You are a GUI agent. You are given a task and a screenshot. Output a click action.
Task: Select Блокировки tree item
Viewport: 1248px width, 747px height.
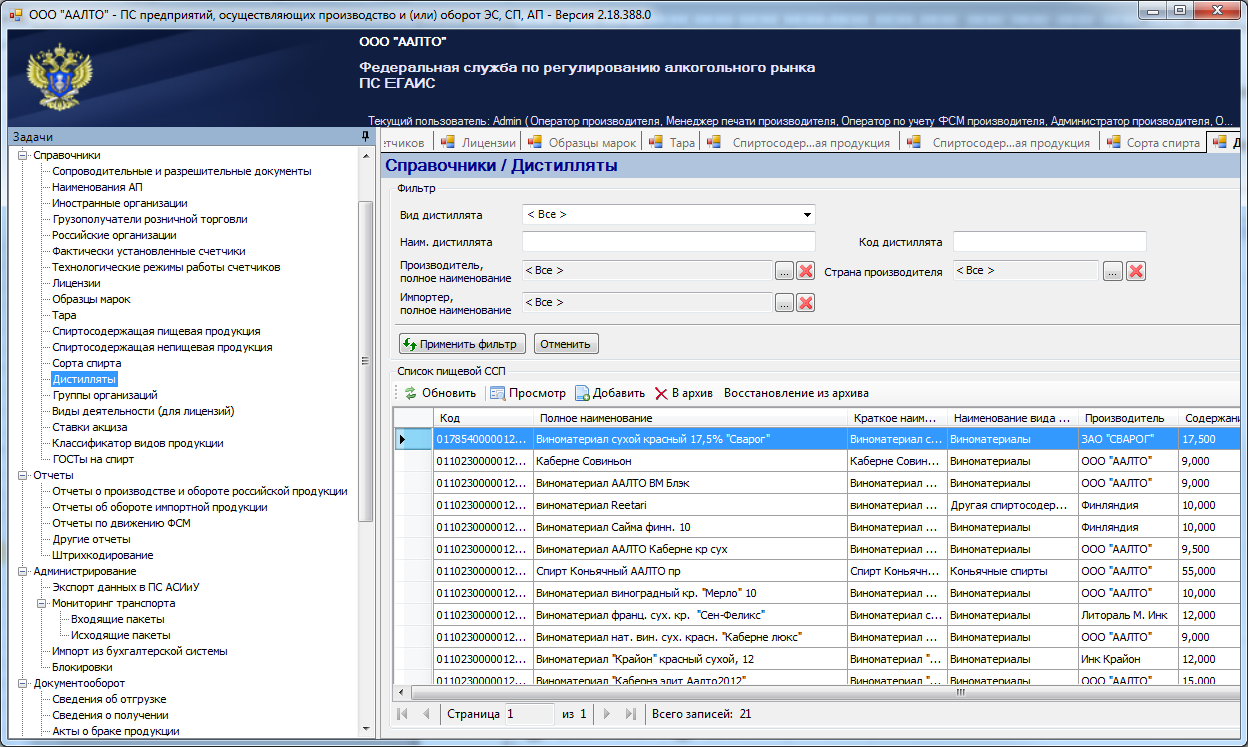82,667
